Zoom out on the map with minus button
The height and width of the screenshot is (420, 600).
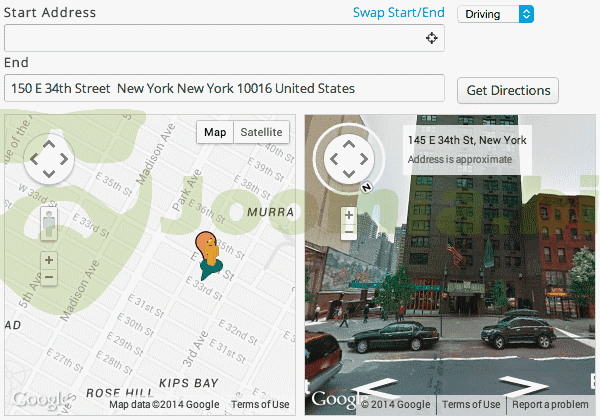click(x=49, y=277)
